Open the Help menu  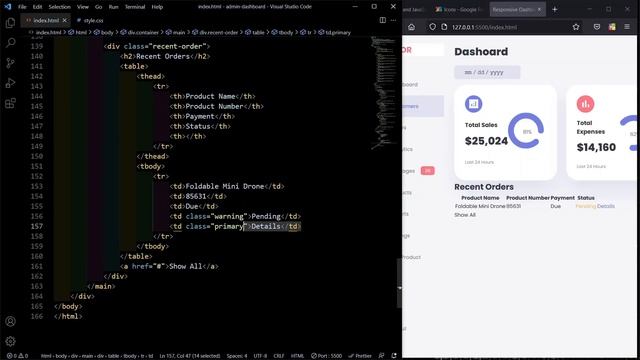click(x=157, y=7)
